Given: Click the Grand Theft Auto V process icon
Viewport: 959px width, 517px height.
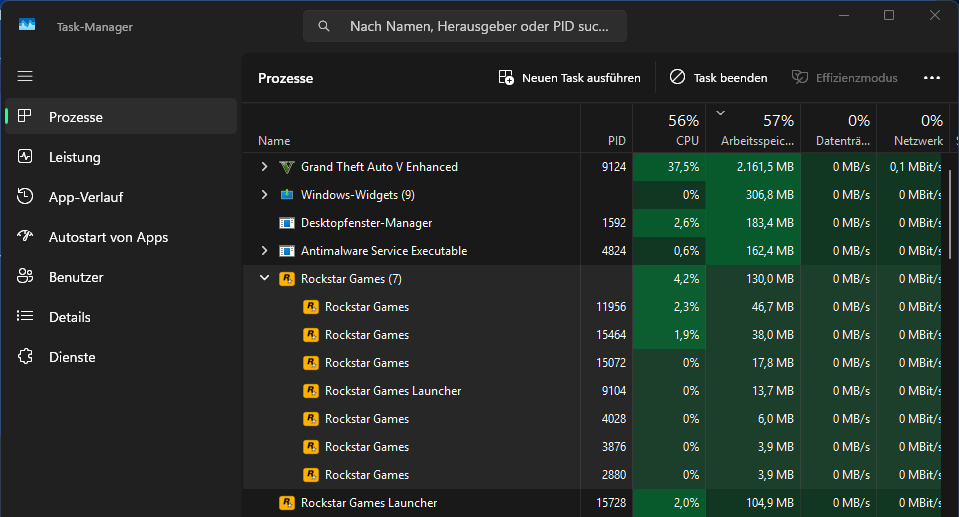Looking at the screenshot, I should point(287,167).
